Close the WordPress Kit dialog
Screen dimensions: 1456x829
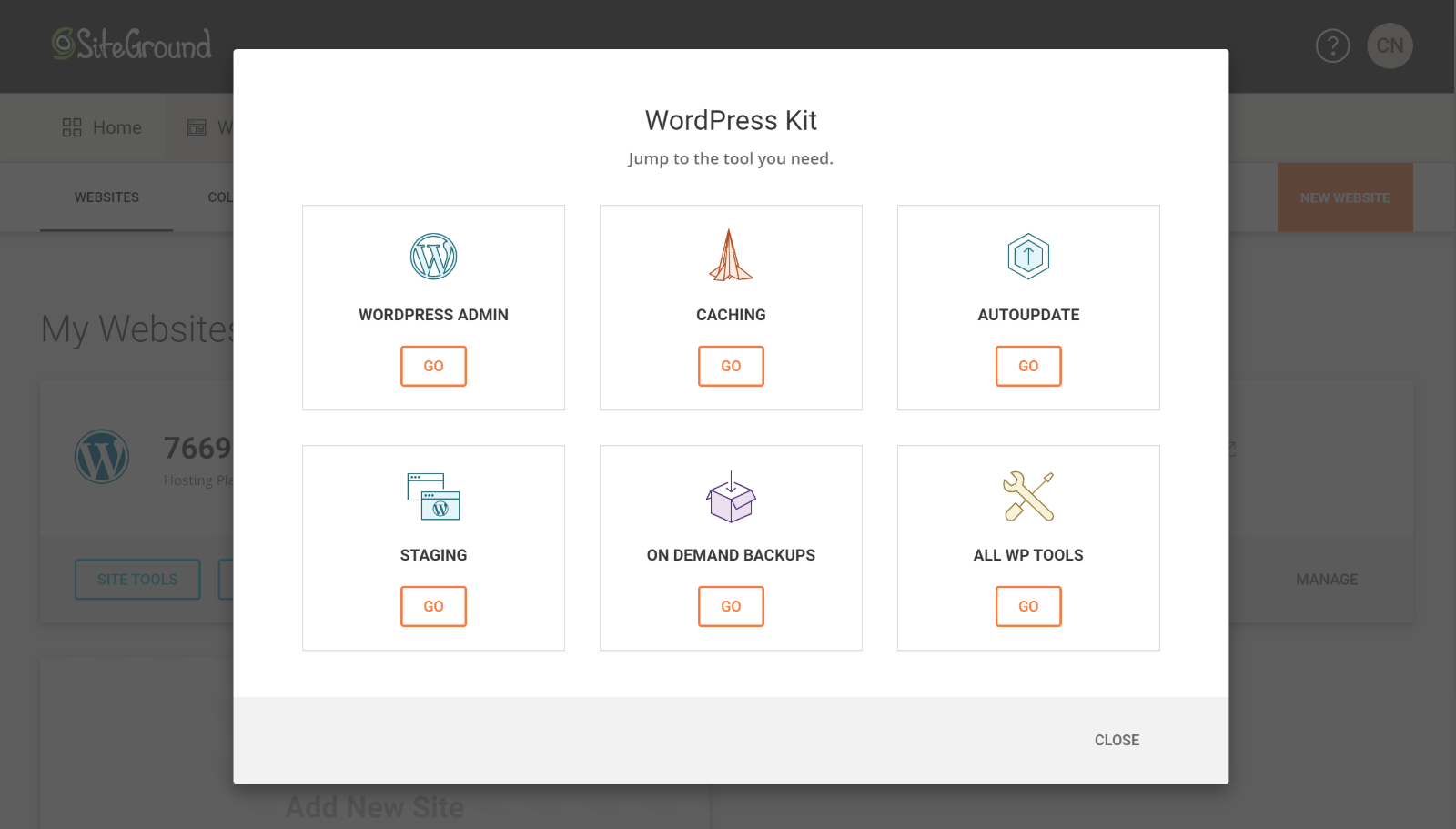tap(1117, 741)
